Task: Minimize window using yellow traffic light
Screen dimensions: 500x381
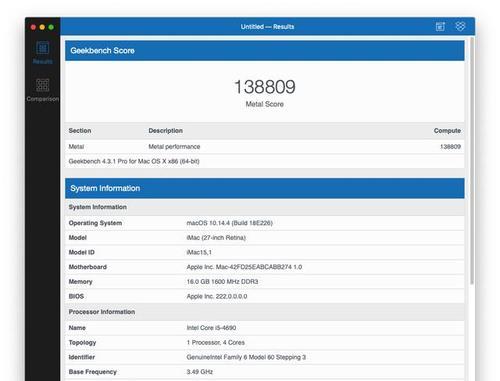Action: click(x=42, y=27)
